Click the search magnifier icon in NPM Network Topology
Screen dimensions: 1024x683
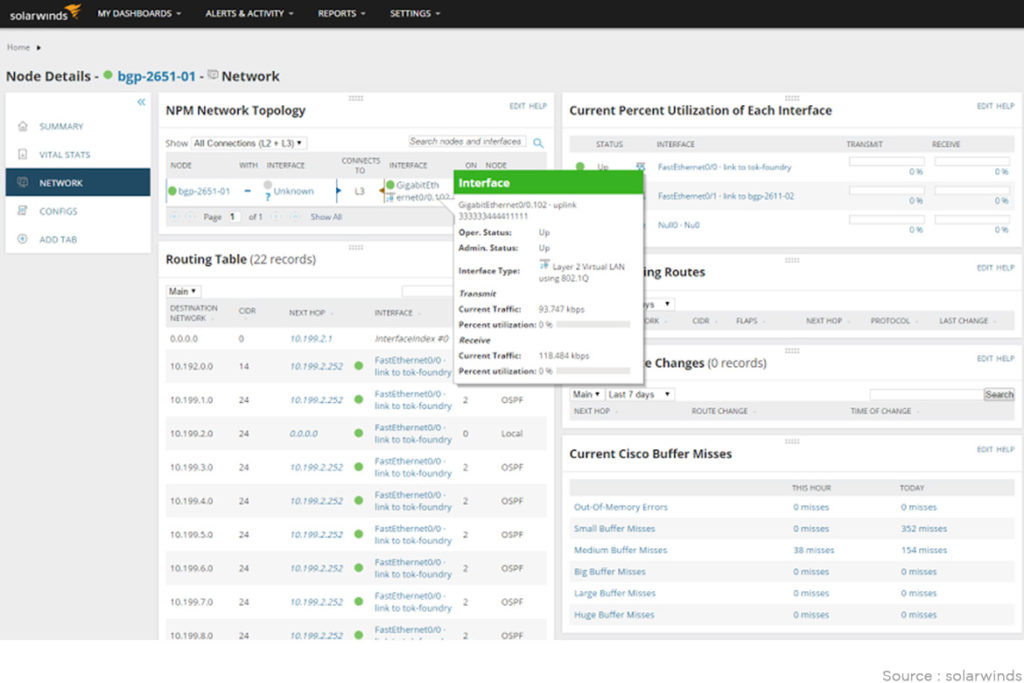[x=538, y=142]
